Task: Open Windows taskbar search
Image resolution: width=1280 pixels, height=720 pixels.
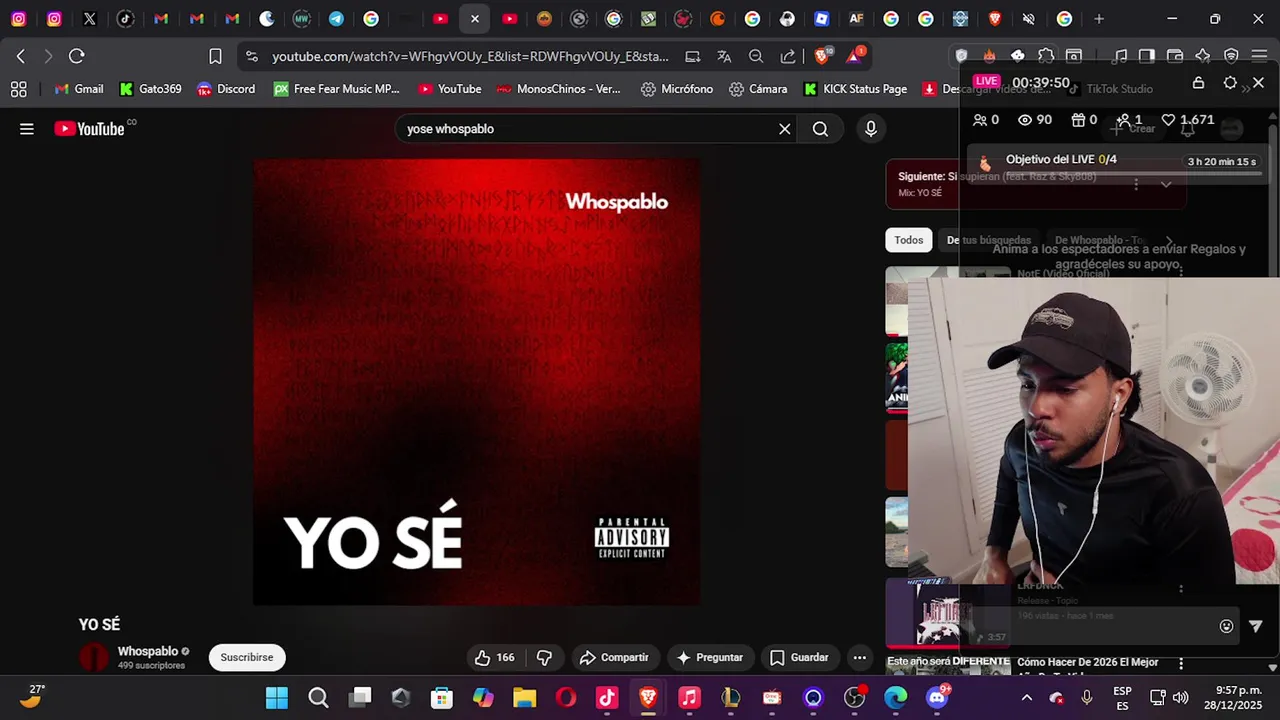Action: coord(318,698)
